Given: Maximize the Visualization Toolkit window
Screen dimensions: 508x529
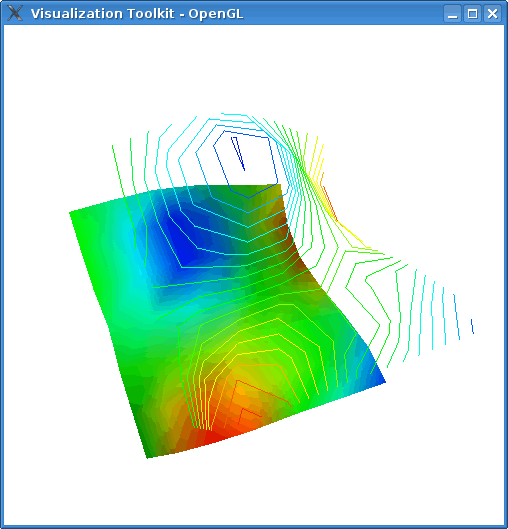Looking at the screenshot, I should (472, 14).
